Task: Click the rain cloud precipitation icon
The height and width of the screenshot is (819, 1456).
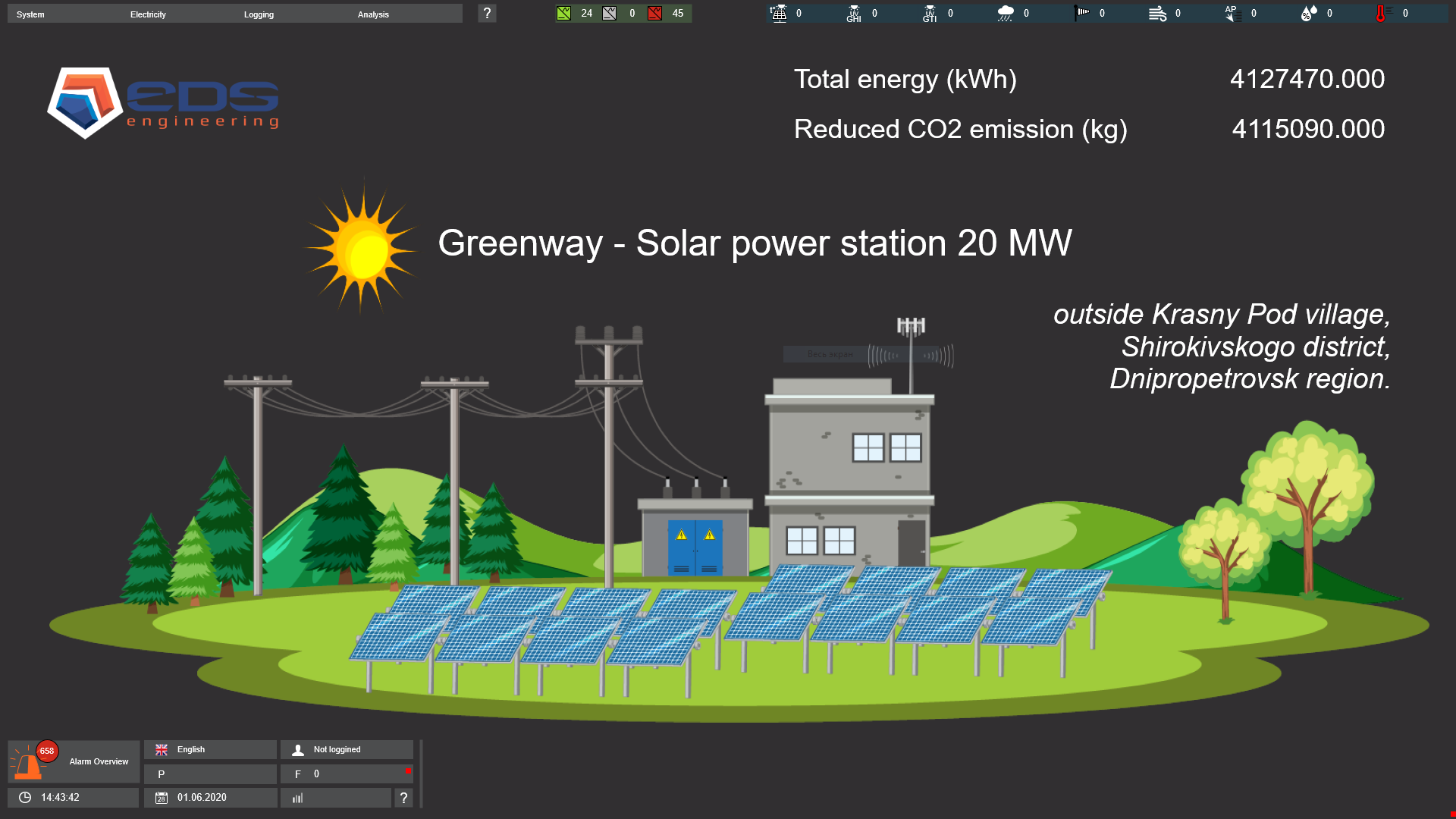Action: [1006, 13]
